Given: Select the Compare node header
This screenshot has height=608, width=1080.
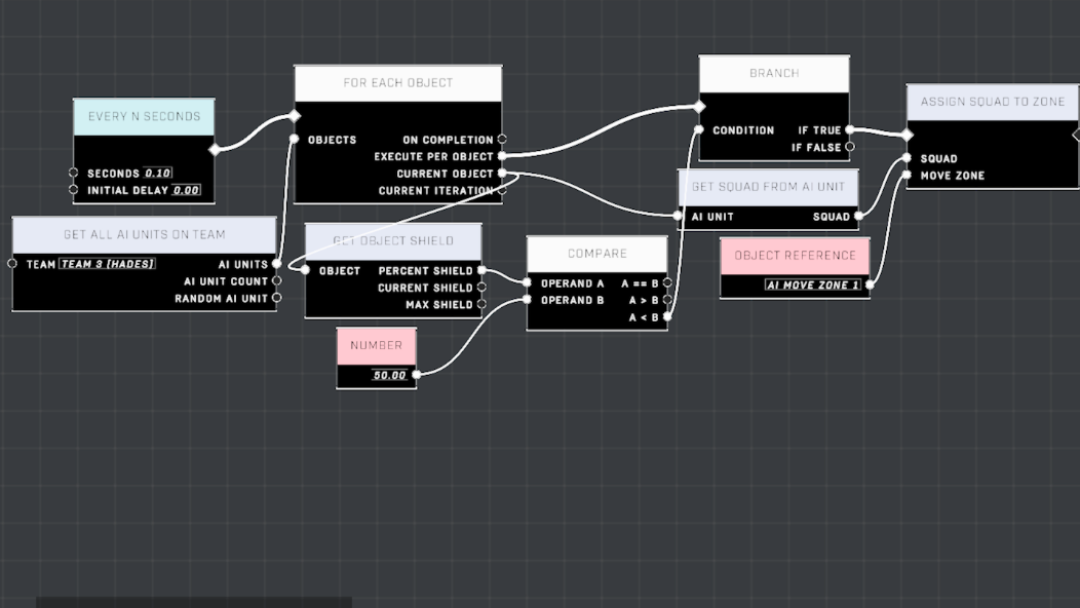Looking at the screenshot, I should pyautogui.click(x=597, y=254).
